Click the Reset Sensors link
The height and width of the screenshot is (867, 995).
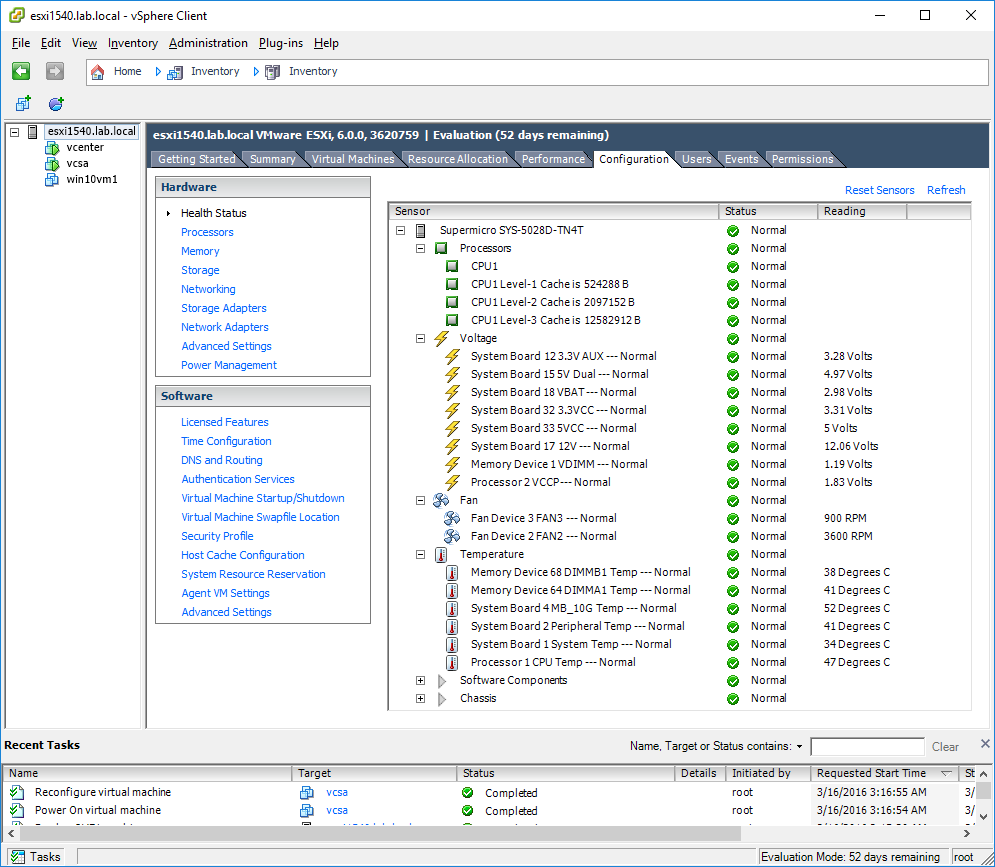coord(880,190)
